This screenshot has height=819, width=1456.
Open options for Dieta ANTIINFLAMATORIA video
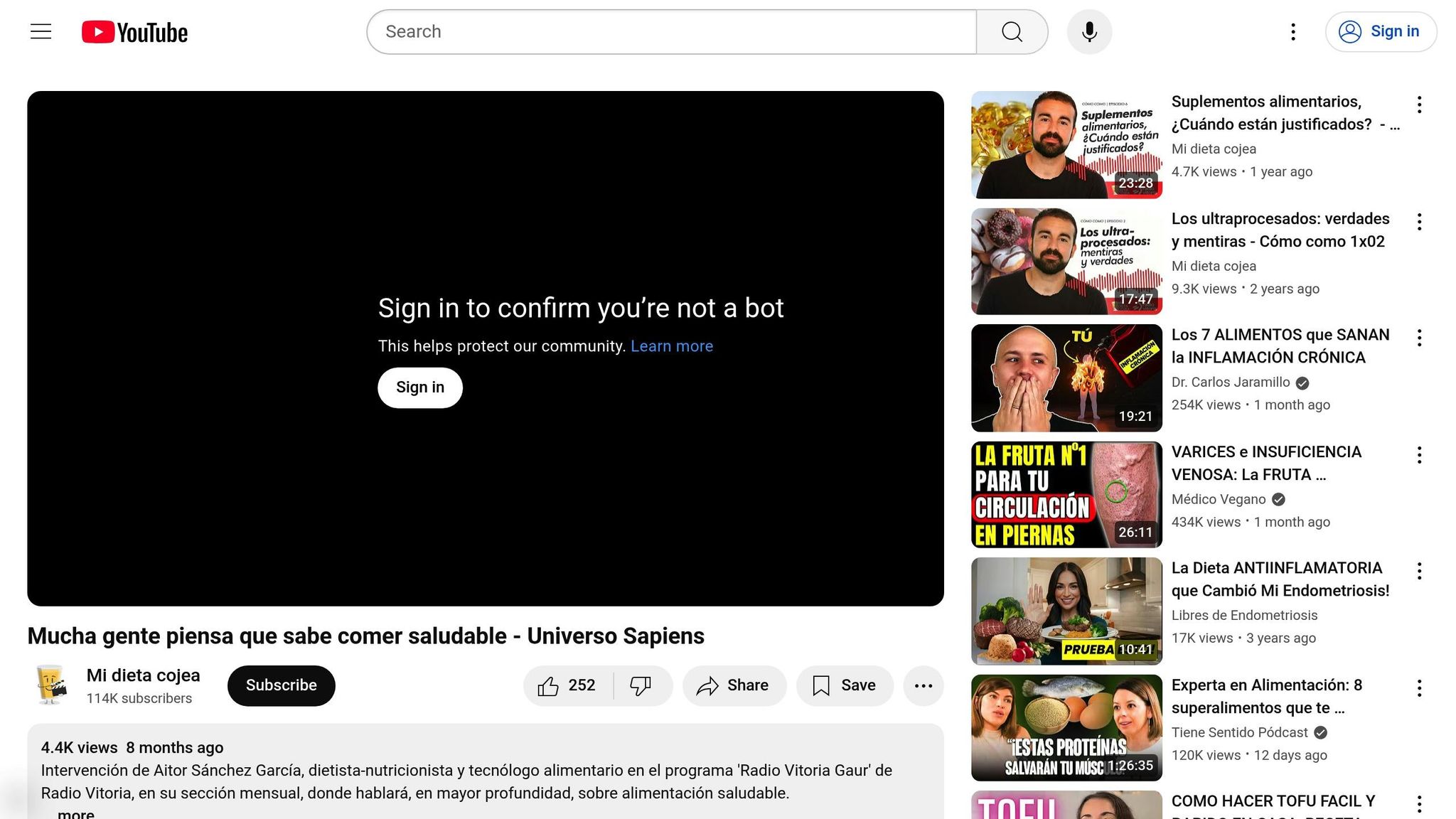1419,572
